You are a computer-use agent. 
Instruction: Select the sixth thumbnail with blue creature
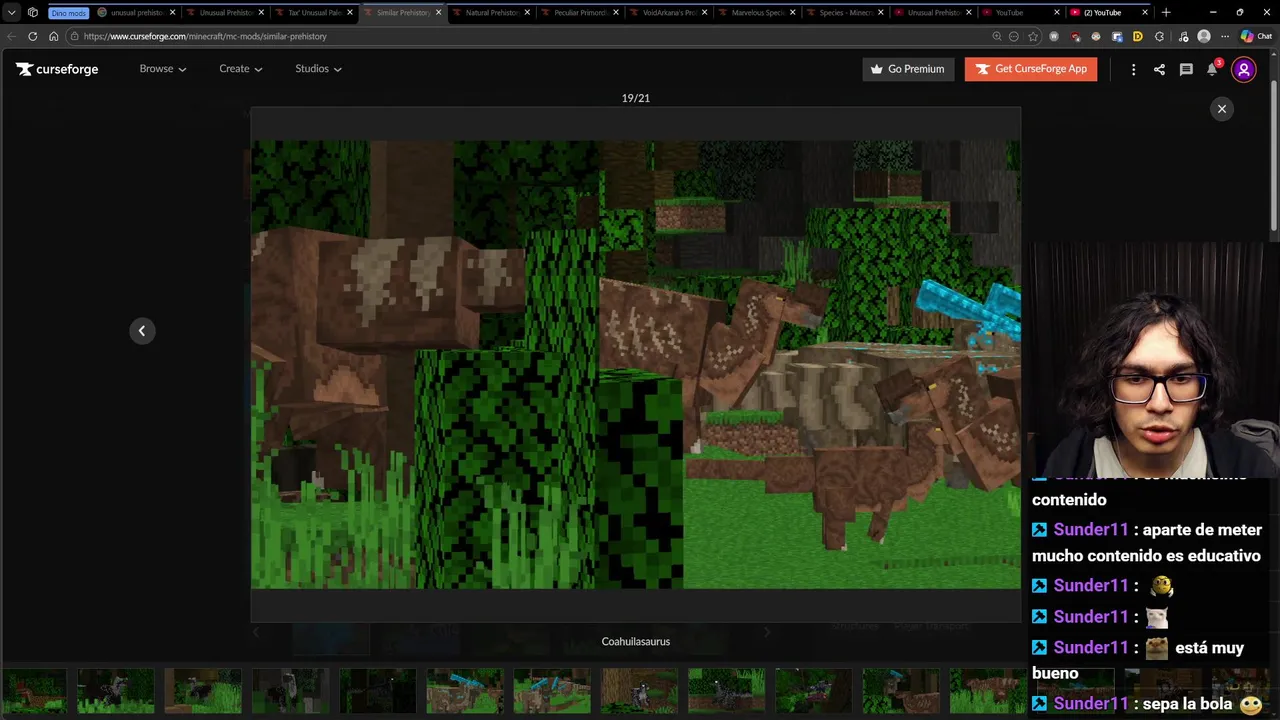click(x=465, y=692)
